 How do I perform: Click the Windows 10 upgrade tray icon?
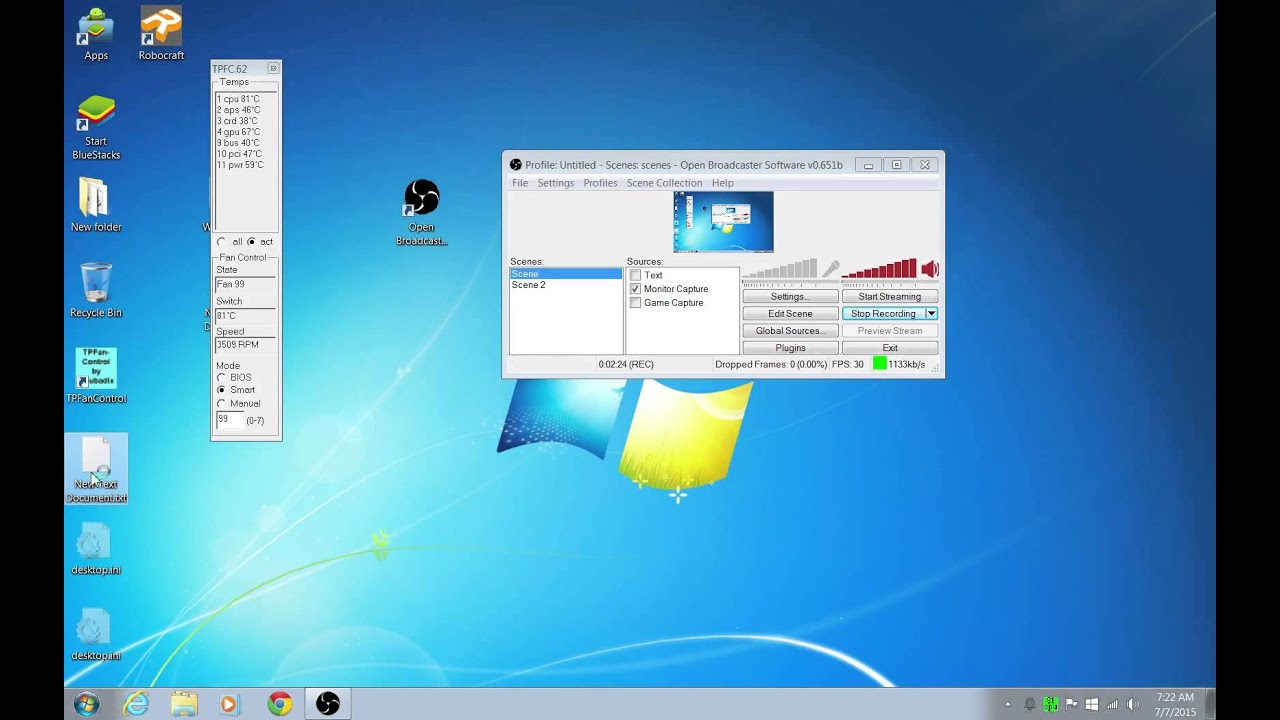tap(1092, 704)
